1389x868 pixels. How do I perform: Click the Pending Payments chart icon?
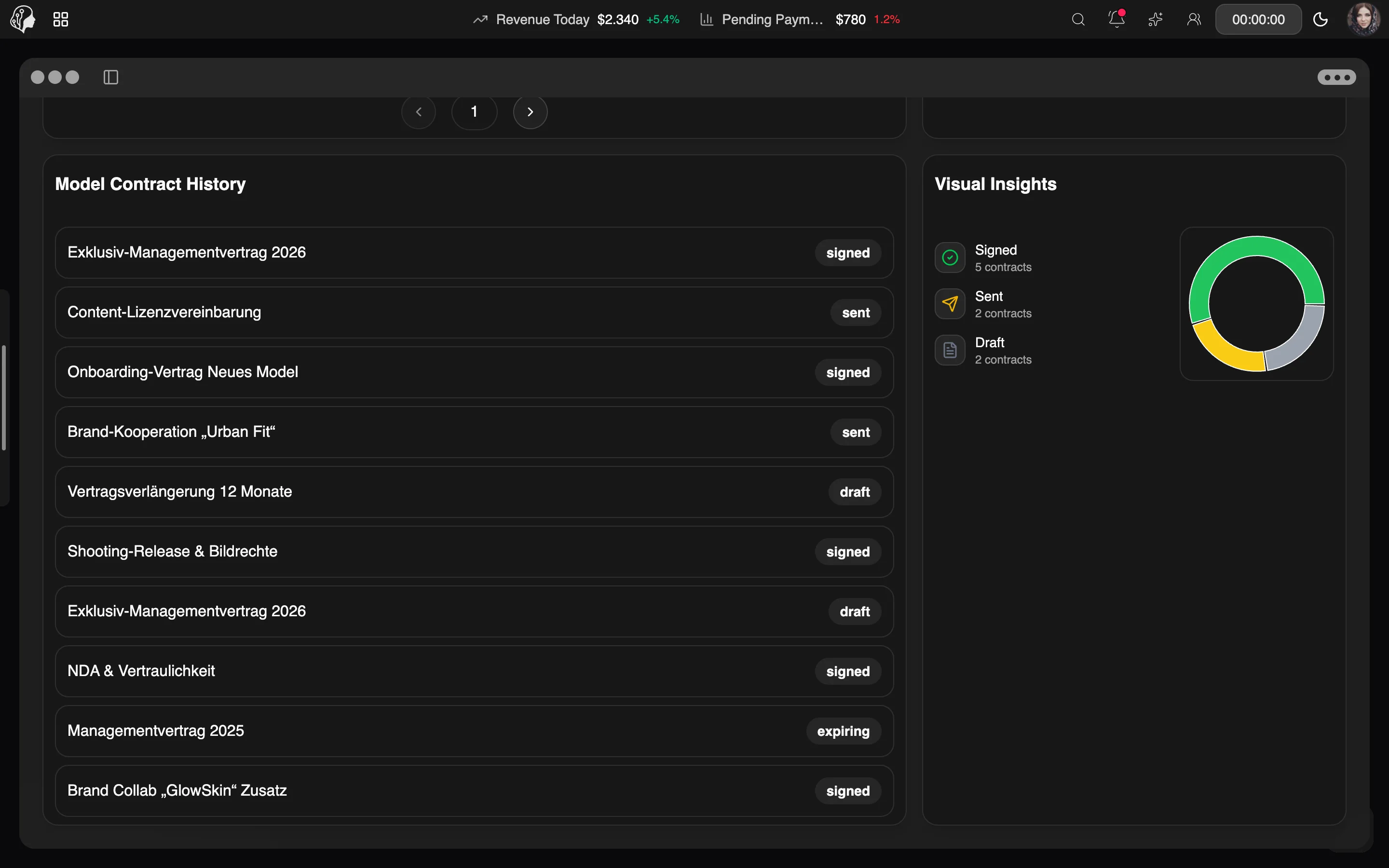click(707, 19)
